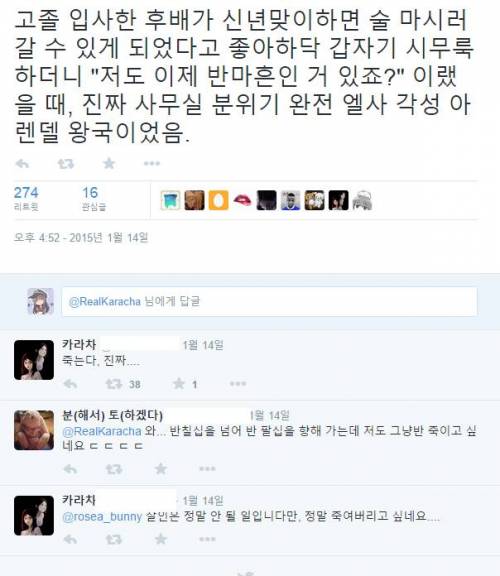
Task: Open the @RealKaracha mention link in reply
Action: tap(102, 431)
